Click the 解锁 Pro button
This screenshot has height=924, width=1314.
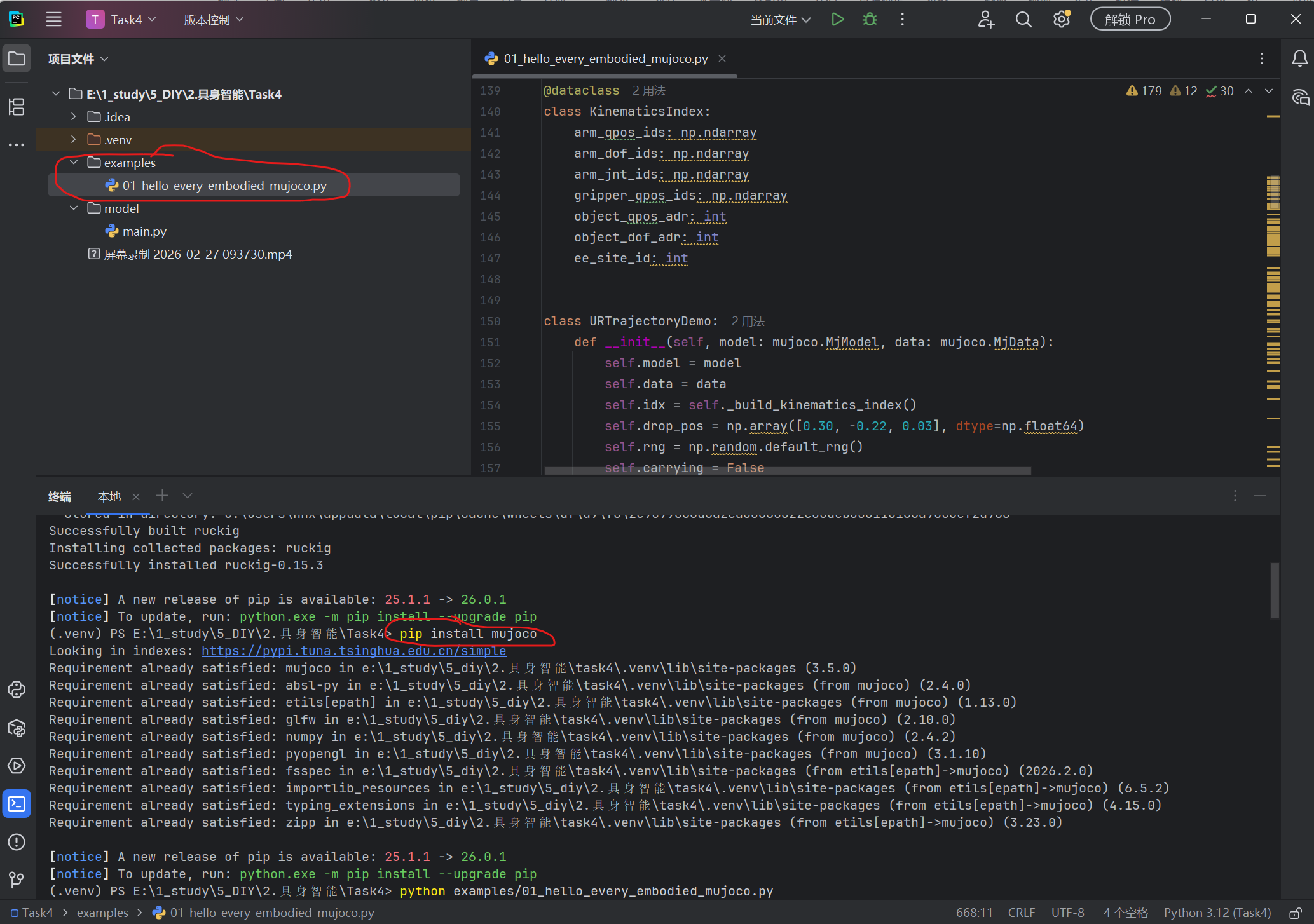[x=1130, y=20]
